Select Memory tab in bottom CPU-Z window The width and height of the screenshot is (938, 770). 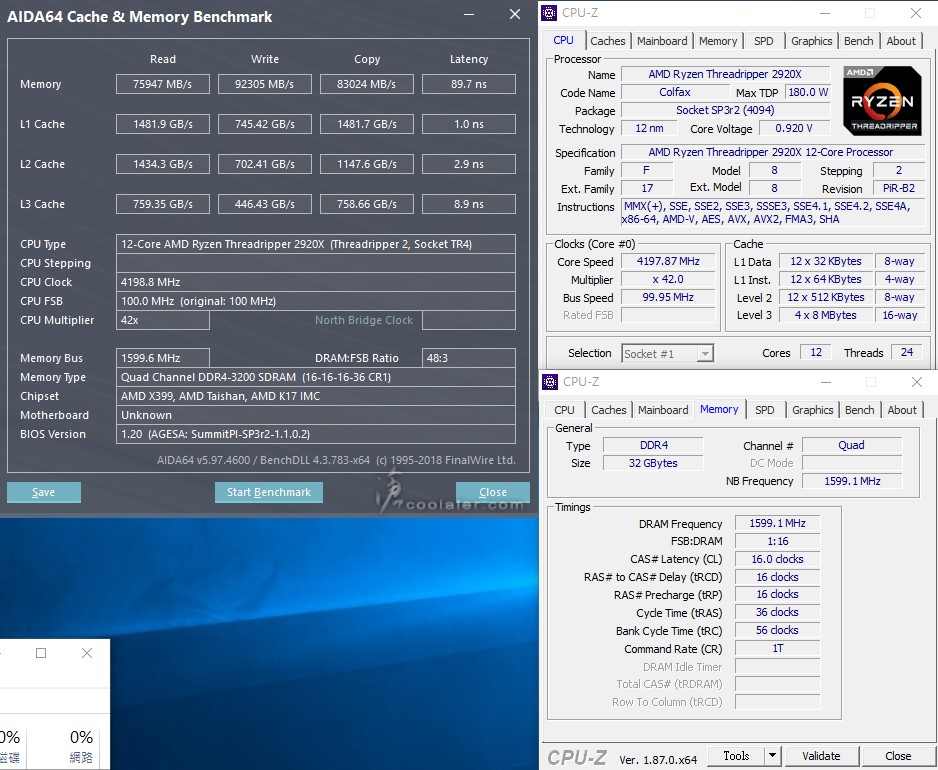click(719, 409)
